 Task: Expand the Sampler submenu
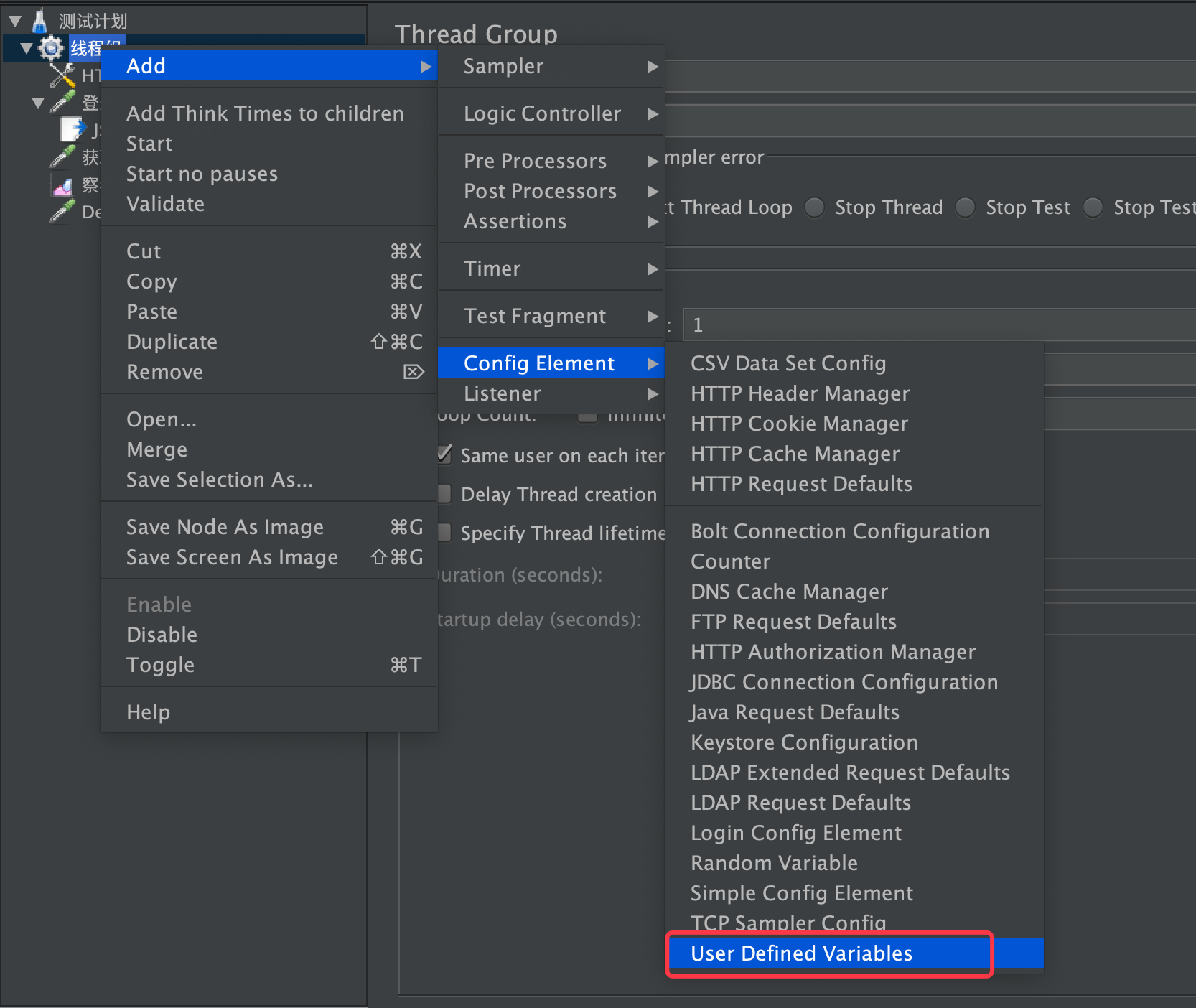click(x=551, y=66)
